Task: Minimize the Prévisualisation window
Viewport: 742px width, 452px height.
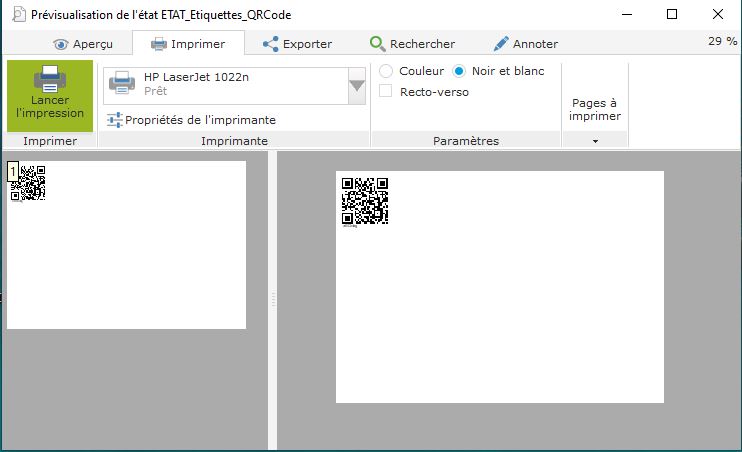Action: click(x=627, y=14)
